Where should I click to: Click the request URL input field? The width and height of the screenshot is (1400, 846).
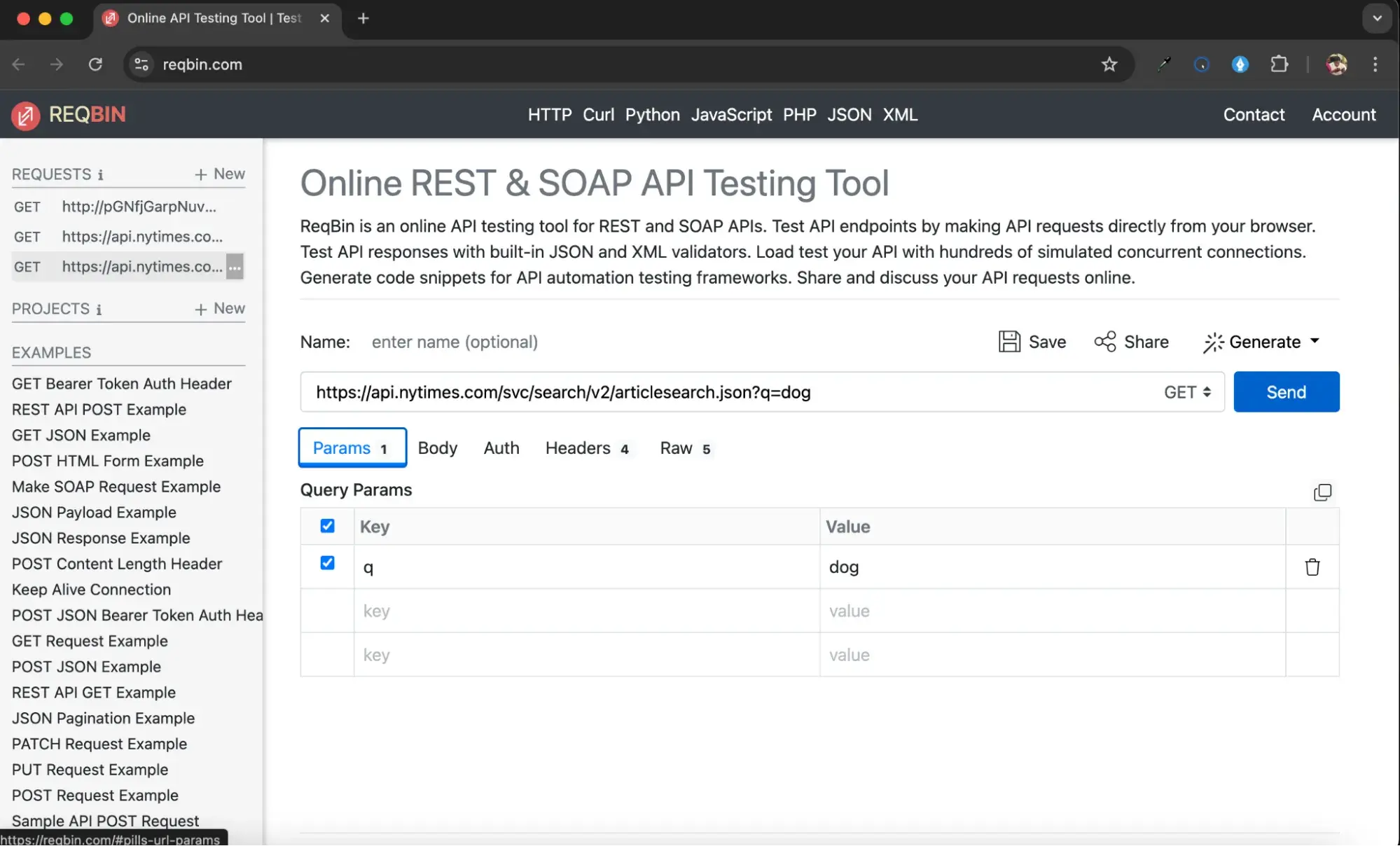click(x=728, y=392)
